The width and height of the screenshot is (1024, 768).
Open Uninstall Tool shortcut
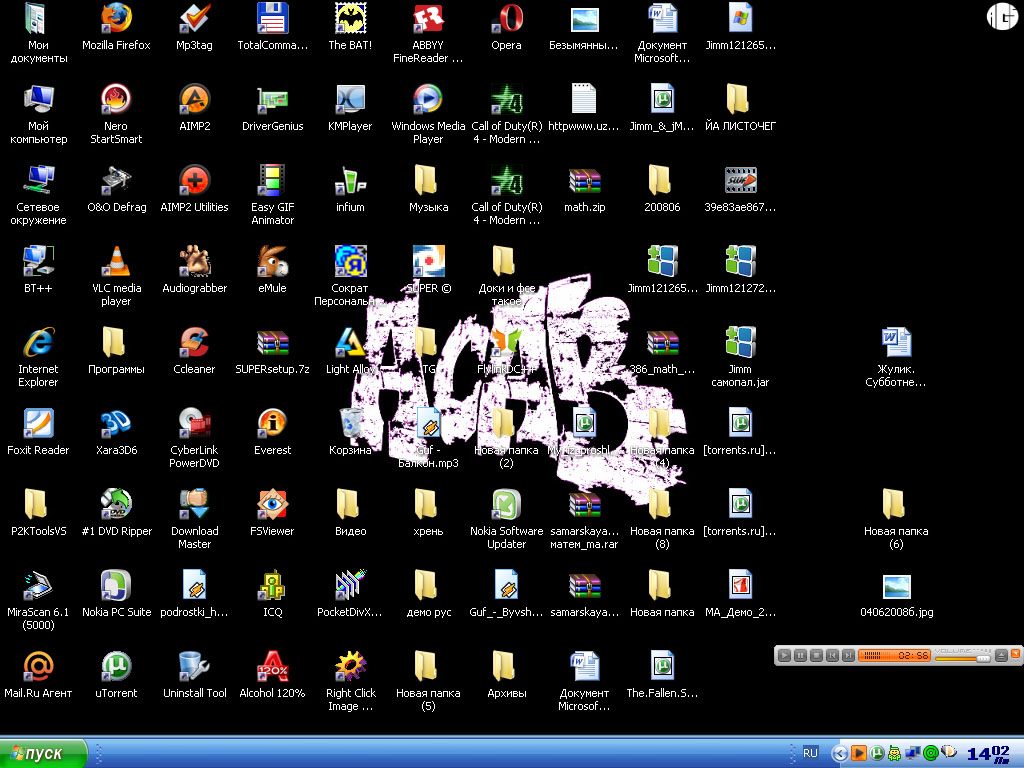pyautogui.click(x=194, y=675)
